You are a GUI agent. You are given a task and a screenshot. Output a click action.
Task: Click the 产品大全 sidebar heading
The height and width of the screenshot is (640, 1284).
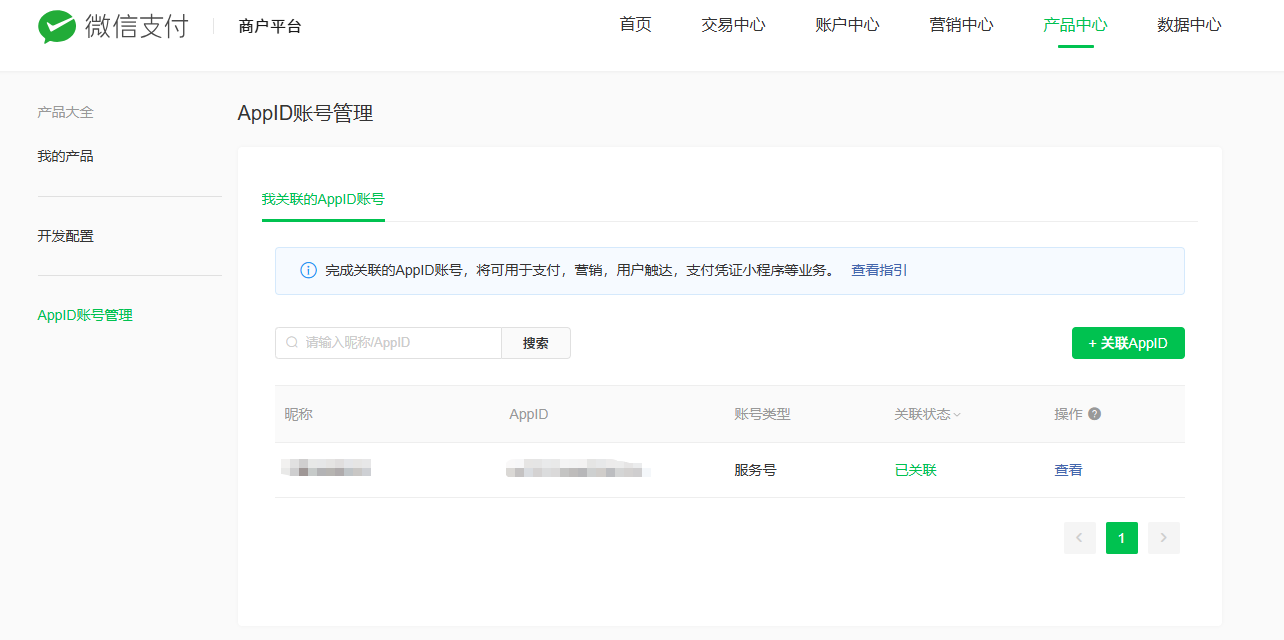tap(65, 112)
